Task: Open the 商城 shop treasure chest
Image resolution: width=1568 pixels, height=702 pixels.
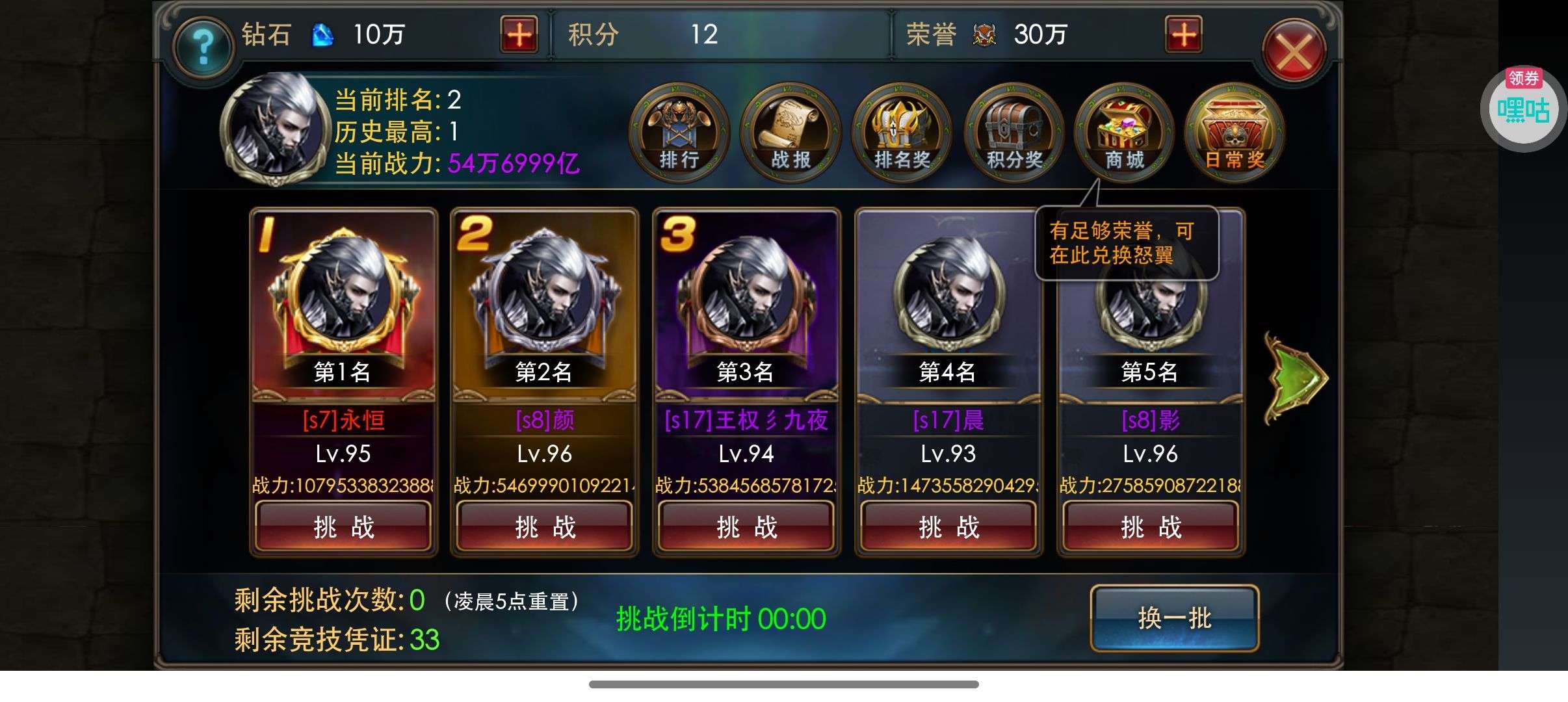Action: click(x=1125, y=133)
